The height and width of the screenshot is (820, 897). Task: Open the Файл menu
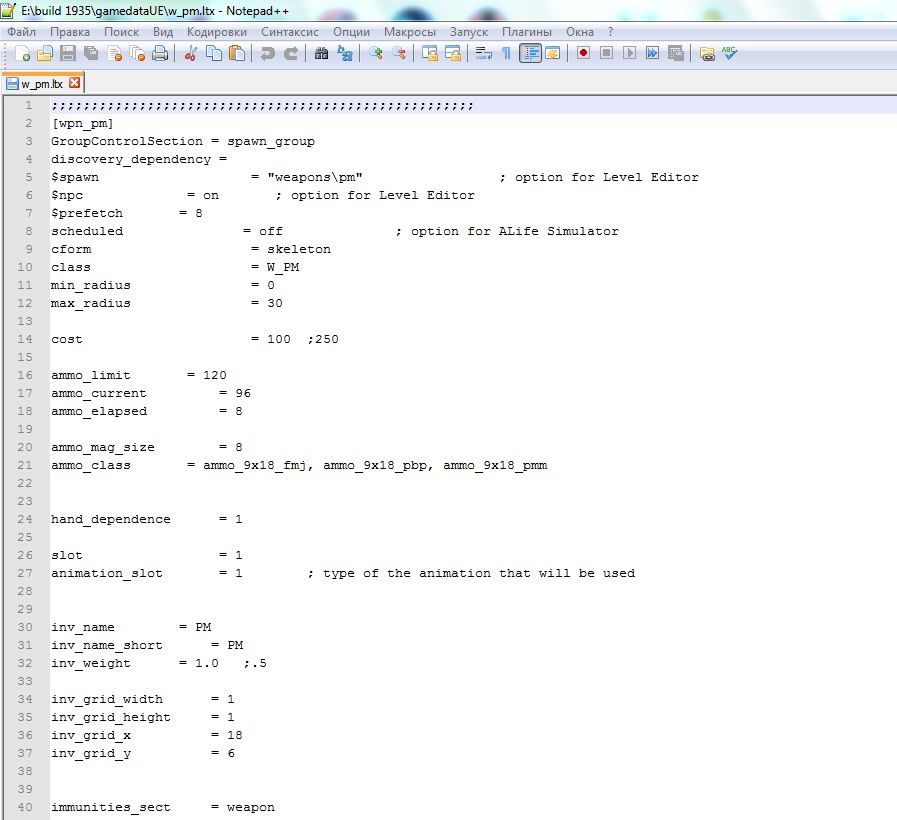[21, 32]
